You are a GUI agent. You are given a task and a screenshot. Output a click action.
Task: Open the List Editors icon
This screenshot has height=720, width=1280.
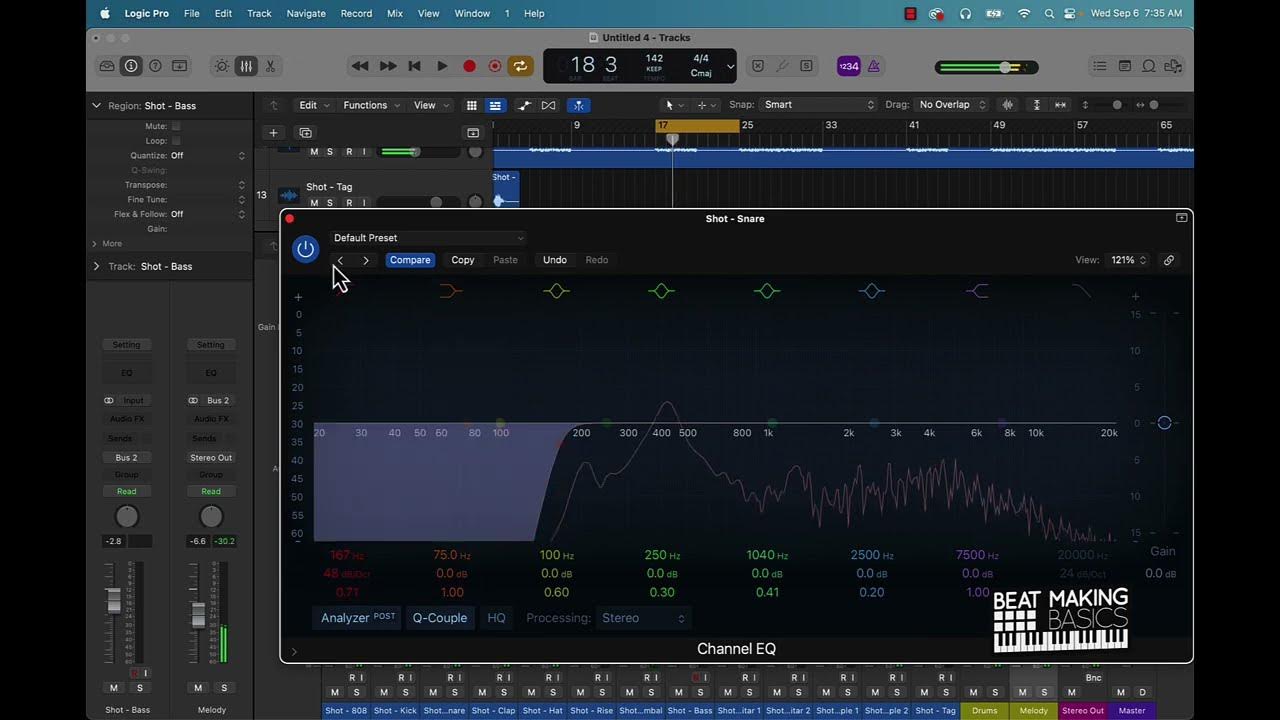(x=1100, y=66)
